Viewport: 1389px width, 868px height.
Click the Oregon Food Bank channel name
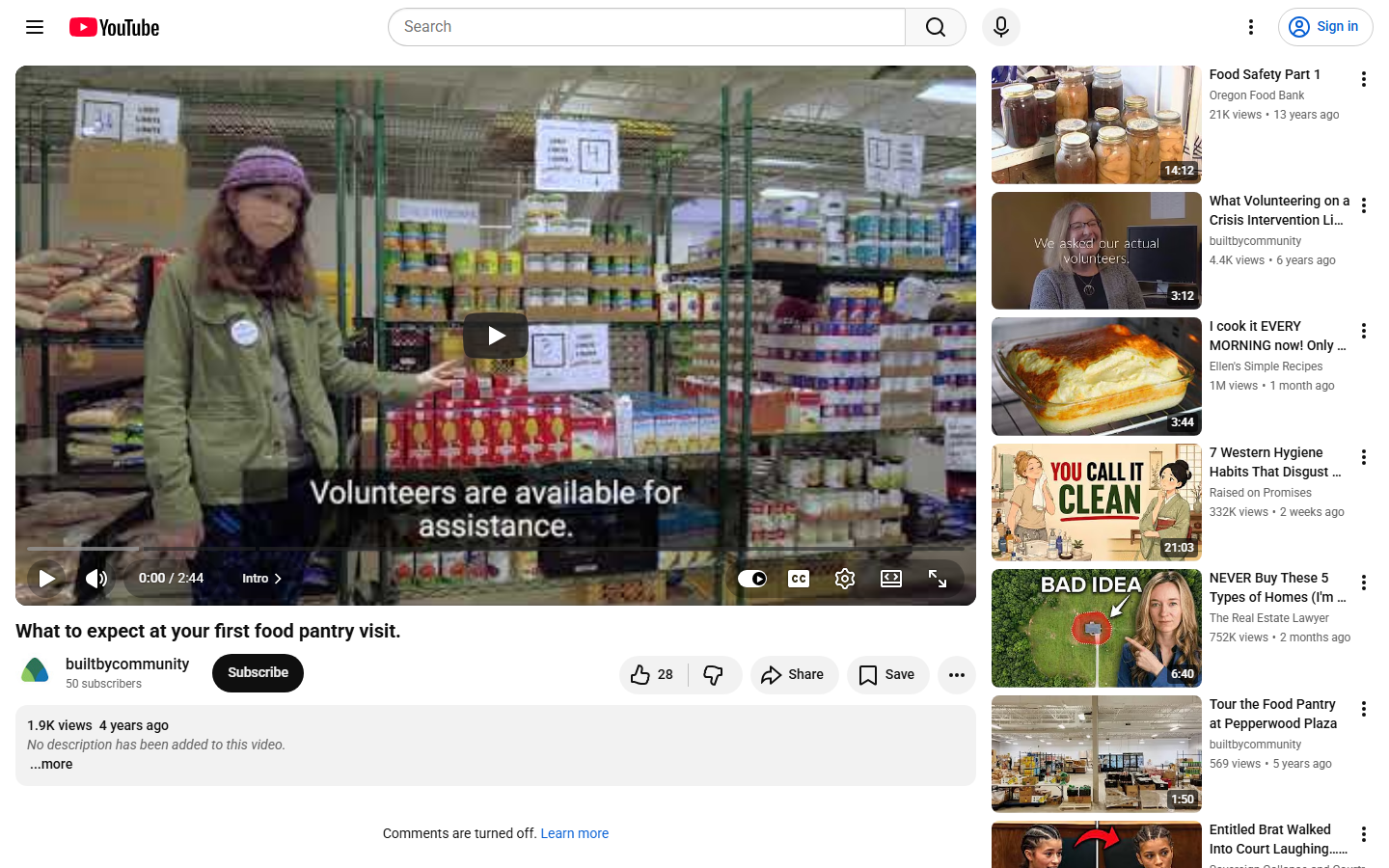[1257, 95]
